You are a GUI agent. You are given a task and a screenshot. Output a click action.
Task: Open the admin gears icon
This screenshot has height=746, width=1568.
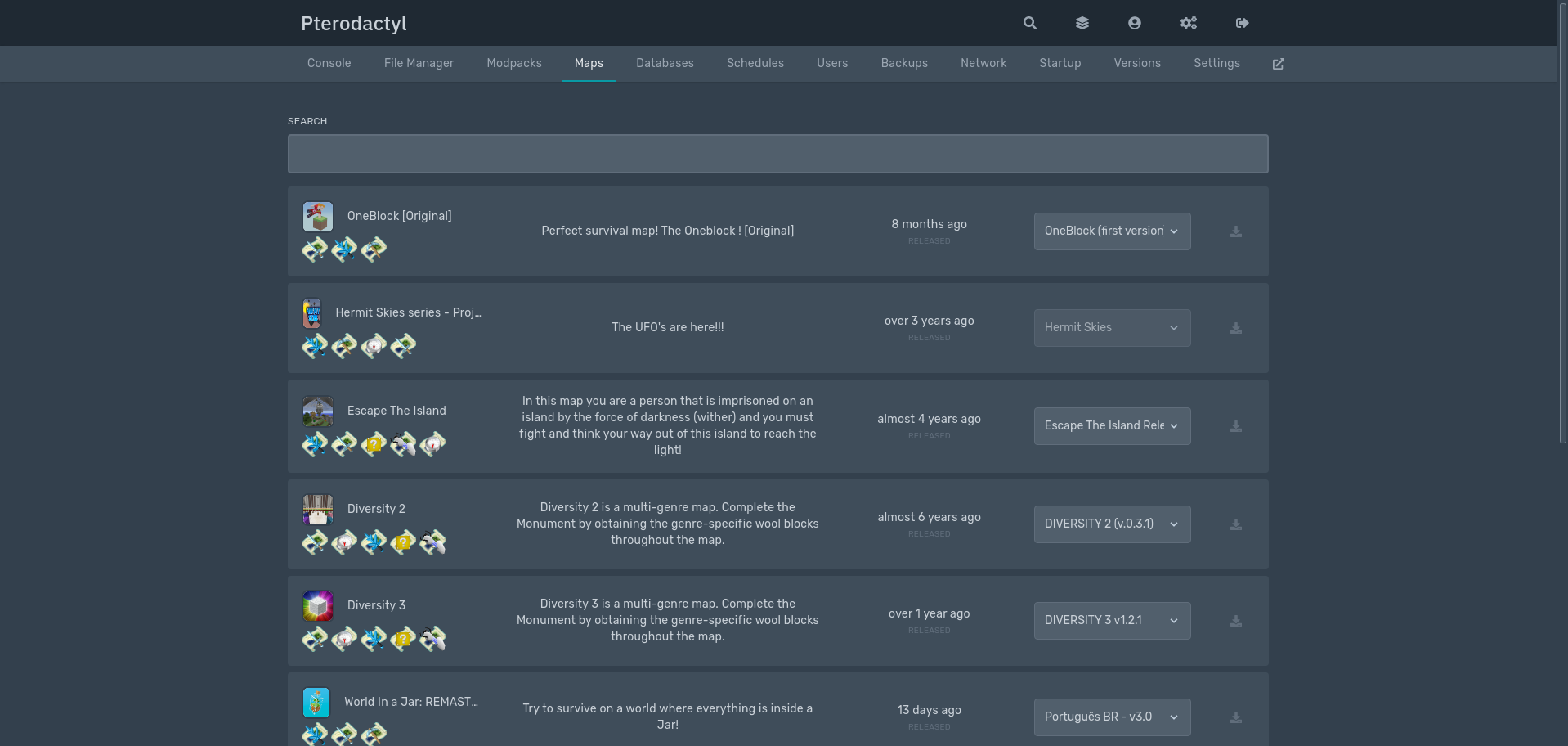tap(1188, 23)
